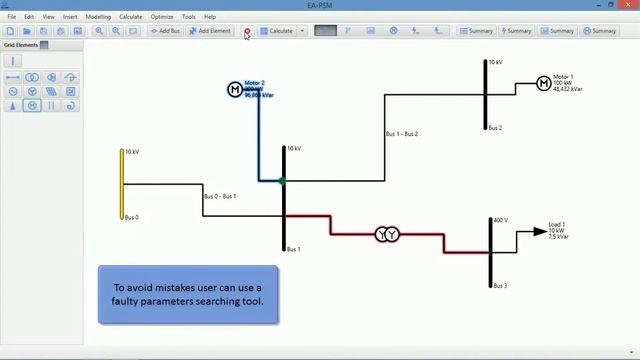Zoom out with the minus magnifier icon

coord(116,31)
